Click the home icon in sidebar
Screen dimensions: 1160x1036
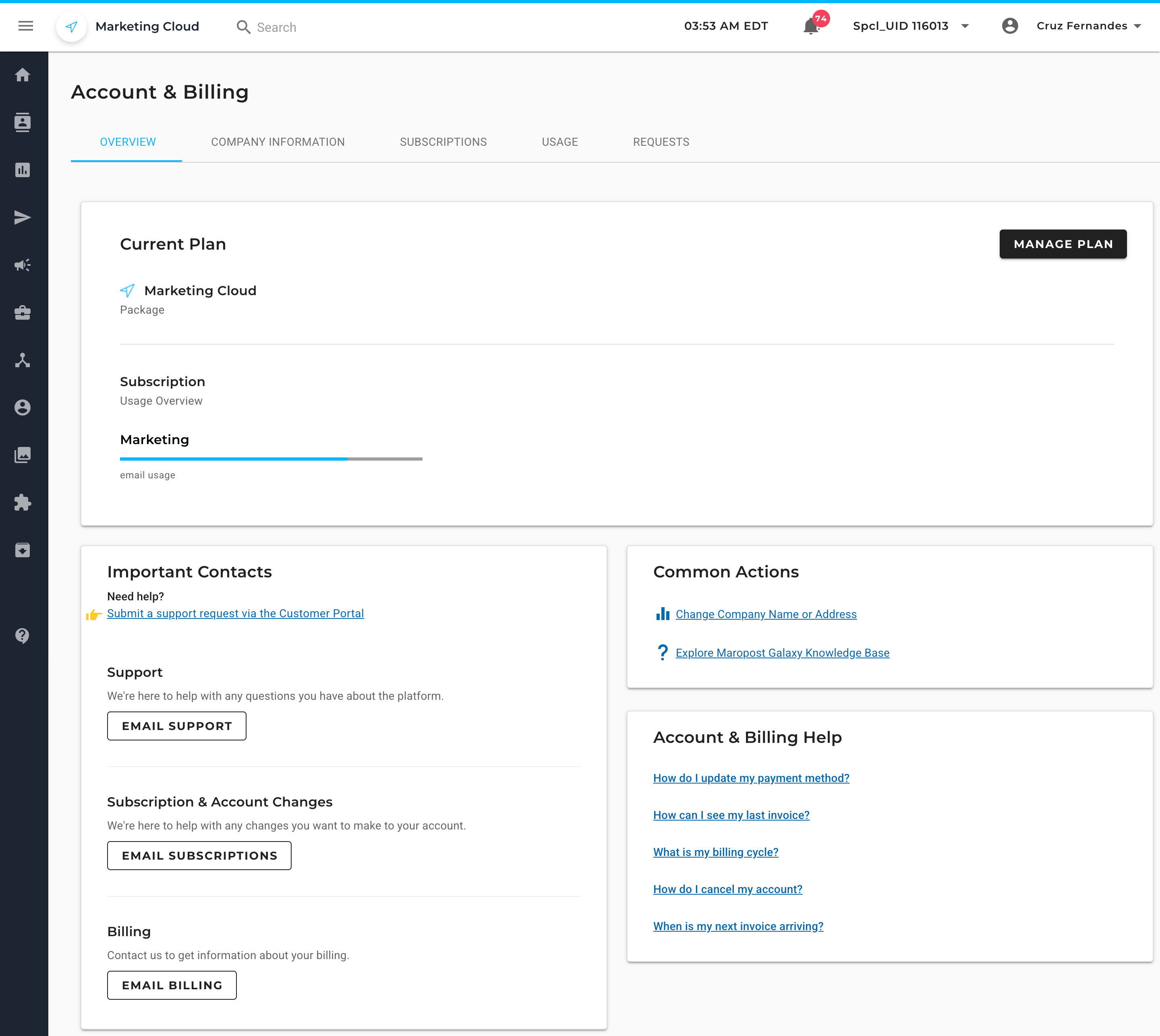pyautogui.click(x=23, y=74)
